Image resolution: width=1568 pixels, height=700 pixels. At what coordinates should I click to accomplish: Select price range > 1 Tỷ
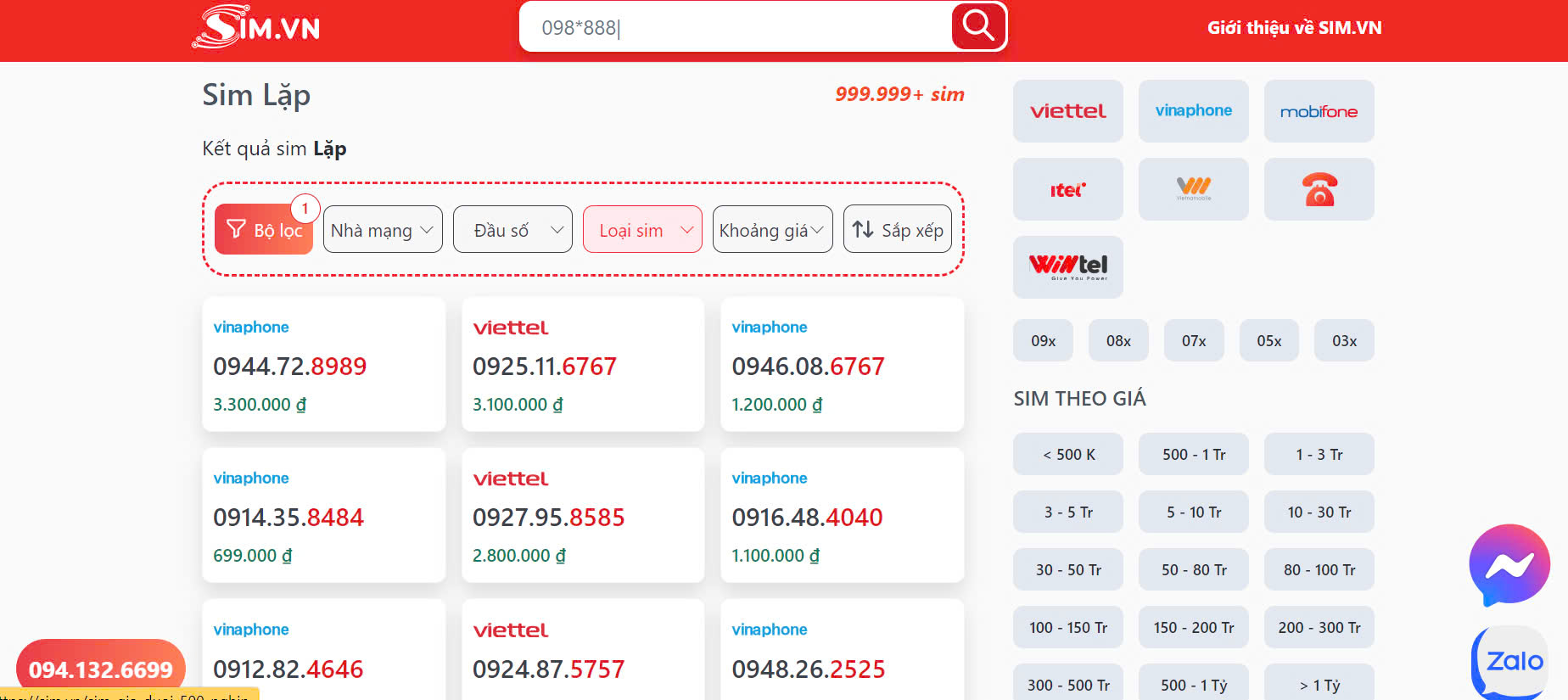tap(1319, 684)
